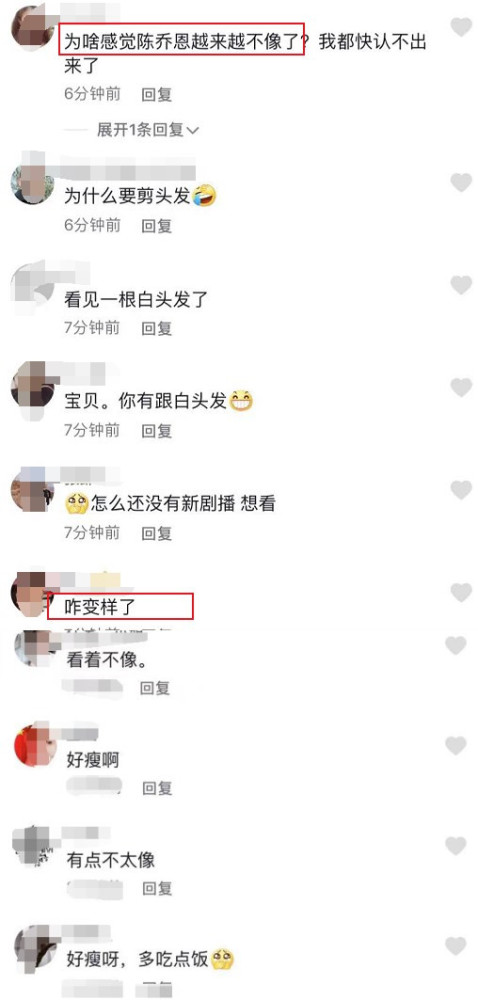Tap the heart beside 有点不太像

[456, 846]
